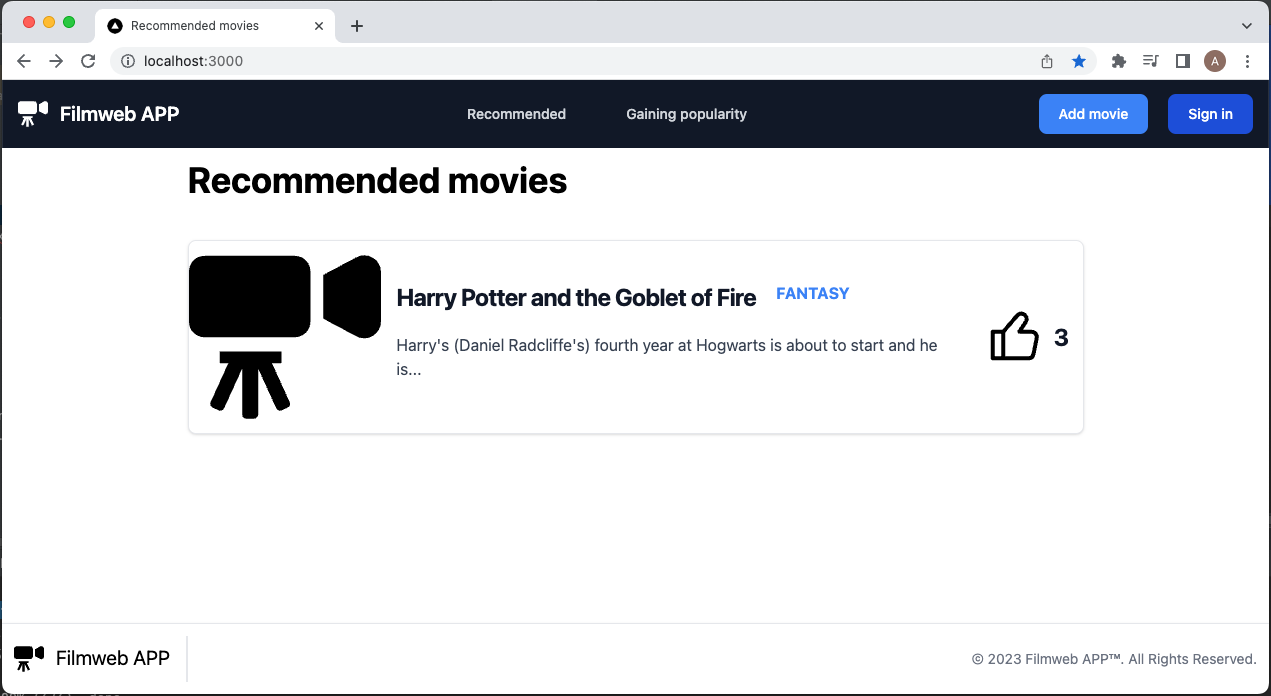Click the yellow minimize window button
The image size is (1271, 696).
(x=49, y=22)
